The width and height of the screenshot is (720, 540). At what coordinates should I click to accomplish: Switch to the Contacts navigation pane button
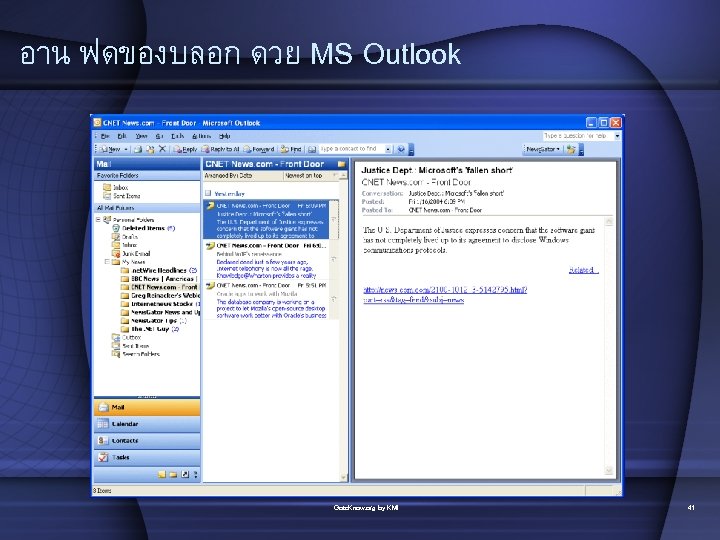(147, 440)
